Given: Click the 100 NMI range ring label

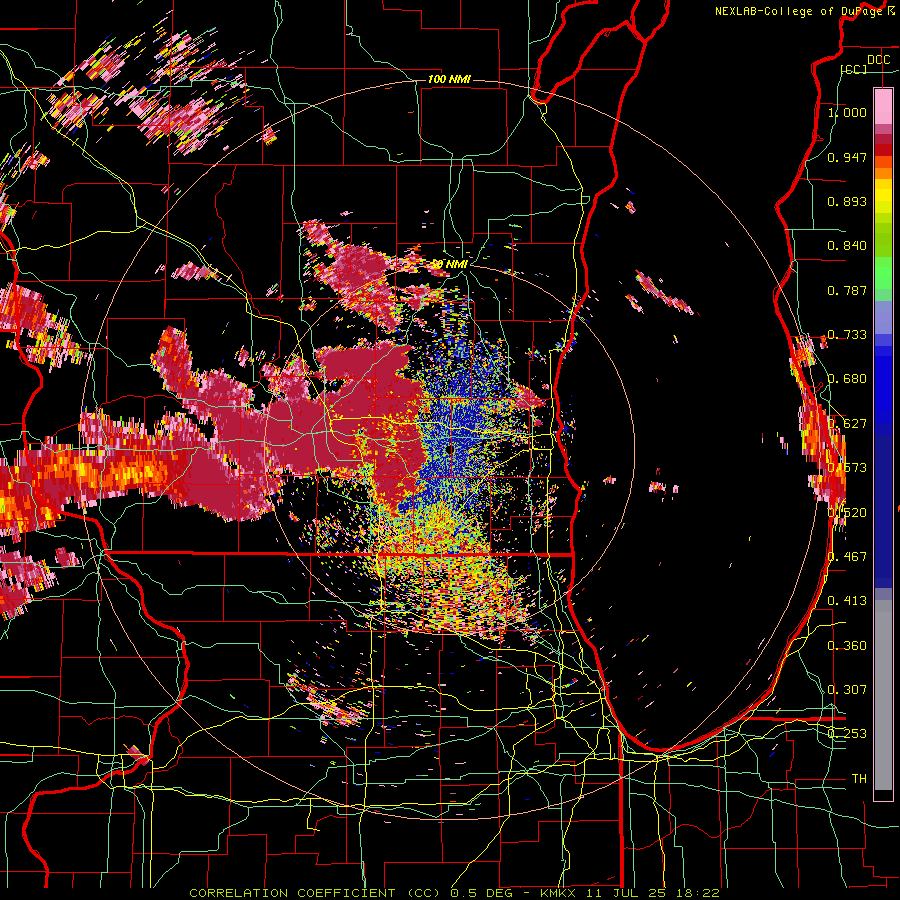Looking at the screenshot, I should coord(449,79).
